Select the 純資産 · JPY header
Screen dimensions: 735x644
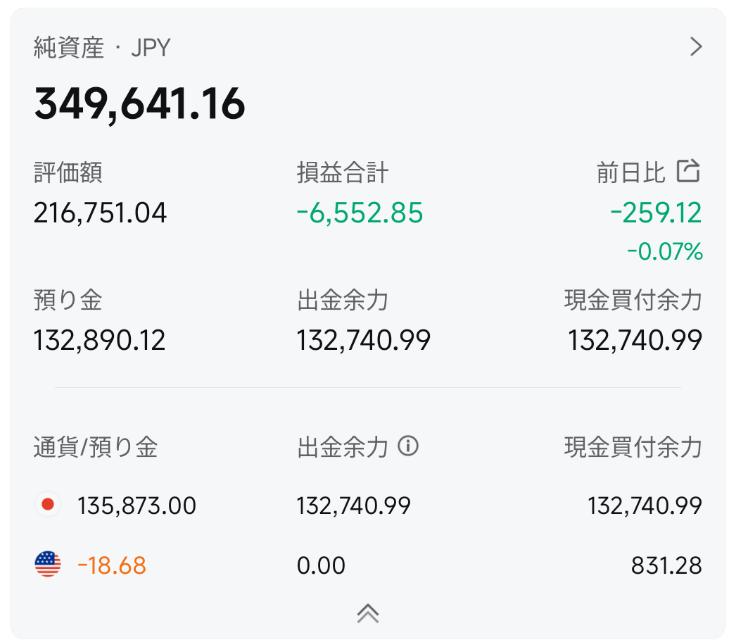[102, 47]
